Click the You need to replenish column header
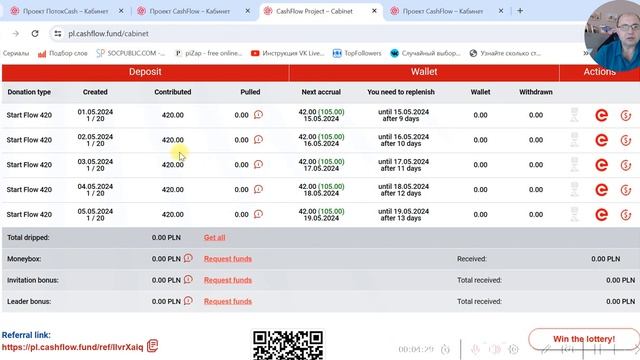The width and height of the screenshot is (640, 360). pyautogui.click(x=401, y=92)
